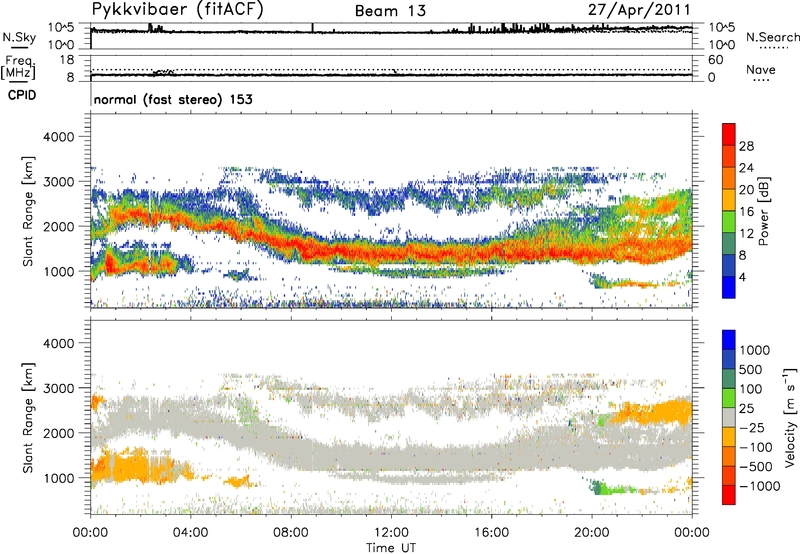Viewport: 800px width, 554px height.
Task: Click the 4 tick on the power scale
Action: [742, 277]
